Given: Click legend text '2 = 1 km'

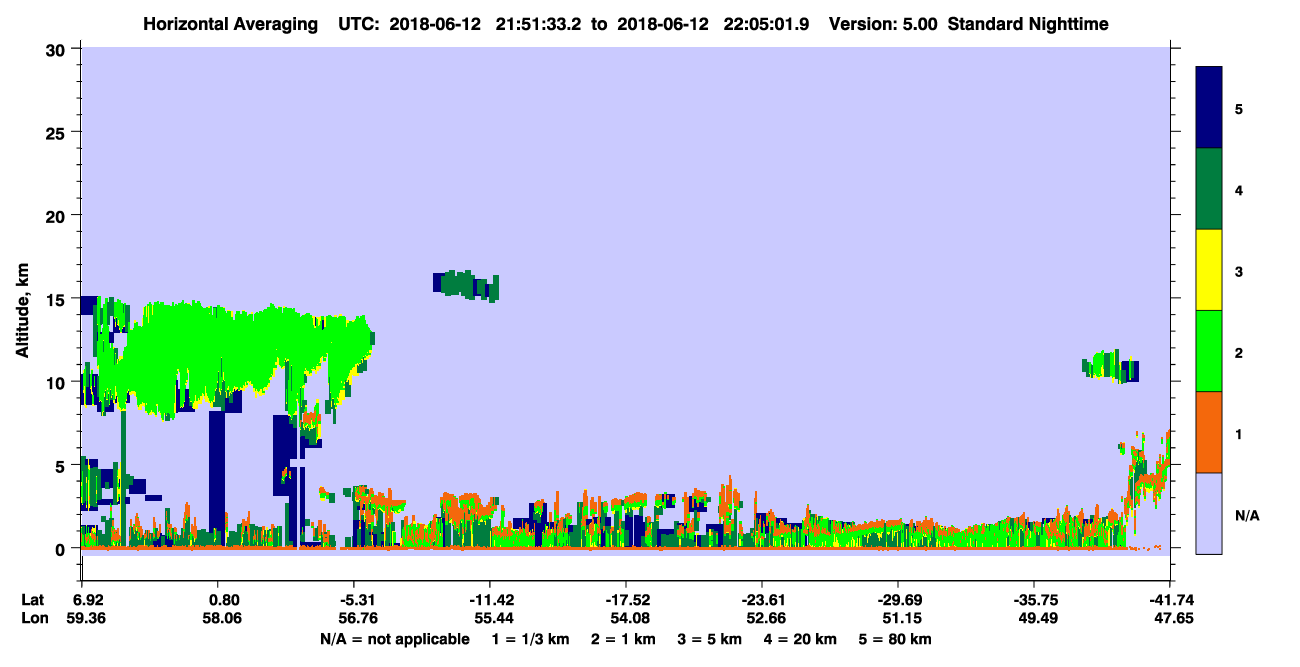Looking at the screenshot, I should (623, 639).
